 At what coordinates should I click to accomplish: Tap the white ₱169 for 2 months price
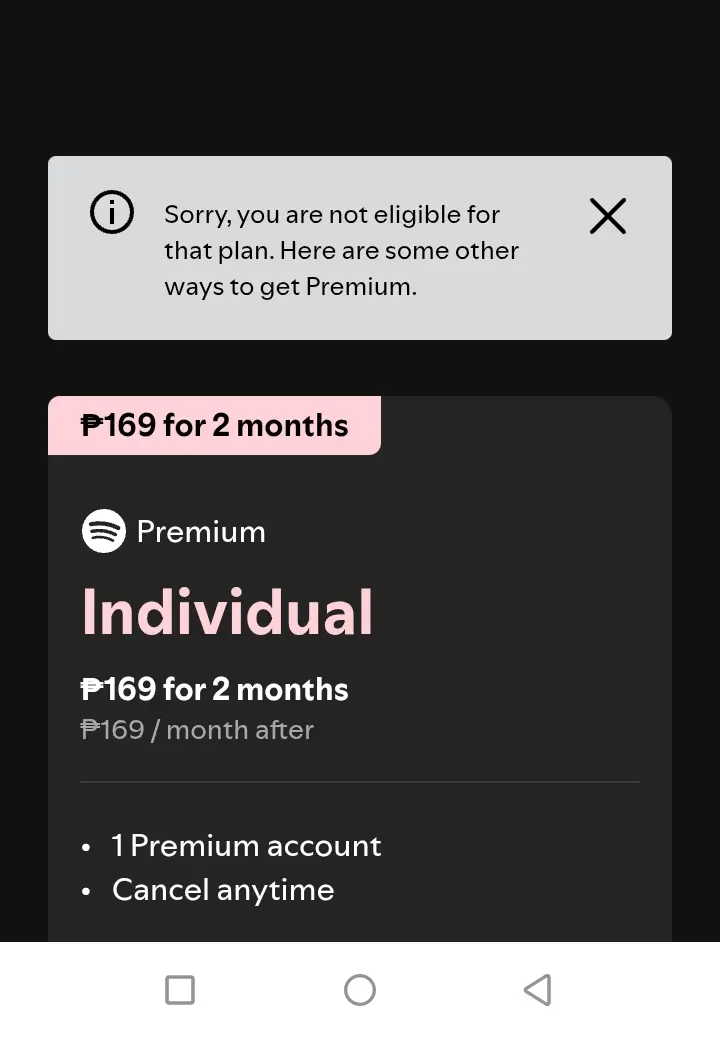[x=214, y=689]
